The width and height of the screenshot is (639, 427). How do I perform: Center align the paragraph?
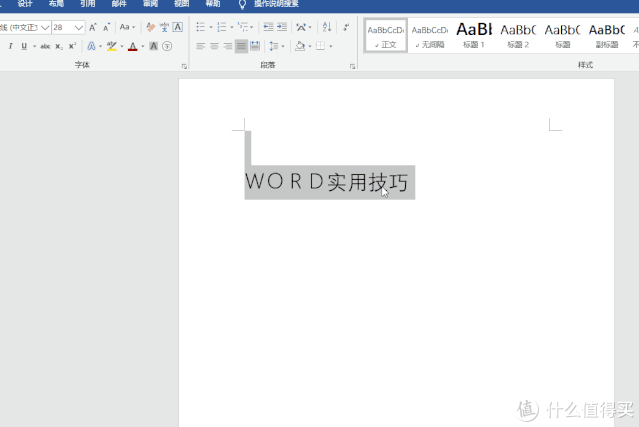click(x=214, y=46)
